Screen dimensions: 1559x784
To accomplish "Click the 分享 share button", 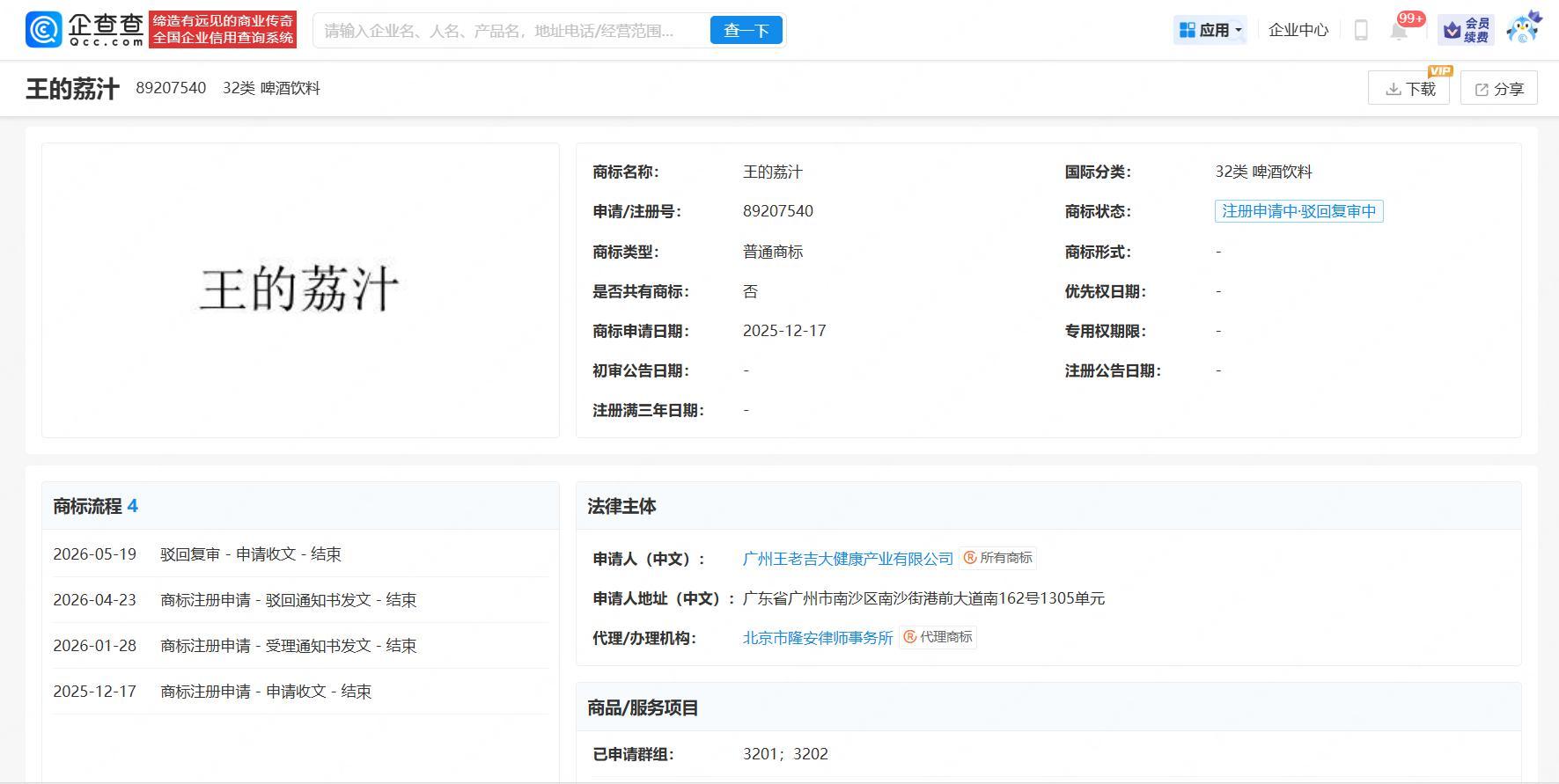I will click(1499, 88).
